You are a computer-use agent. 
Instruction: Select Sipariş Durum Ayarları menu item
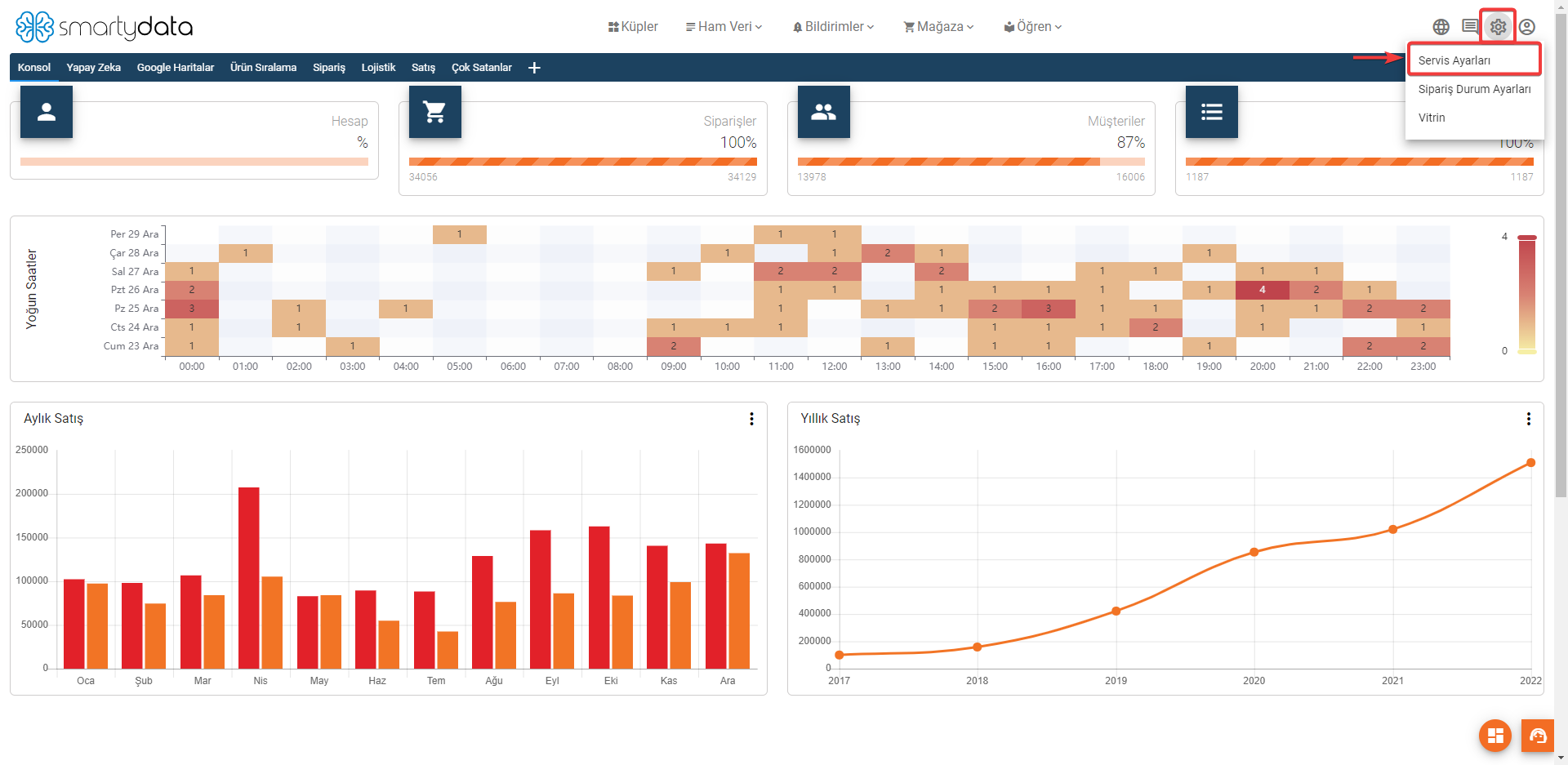(1474, 89)
